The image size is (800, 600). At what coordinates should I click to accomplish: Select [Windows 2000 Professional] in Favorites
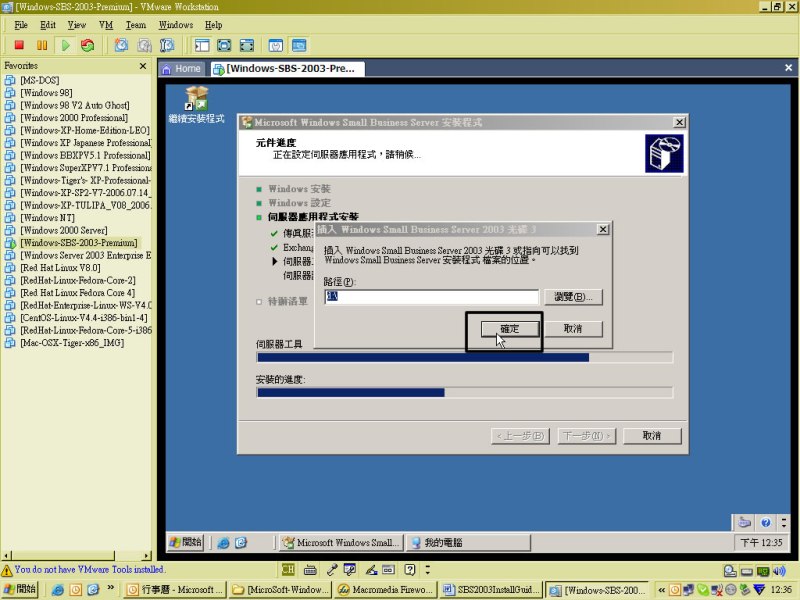[74, 118]
